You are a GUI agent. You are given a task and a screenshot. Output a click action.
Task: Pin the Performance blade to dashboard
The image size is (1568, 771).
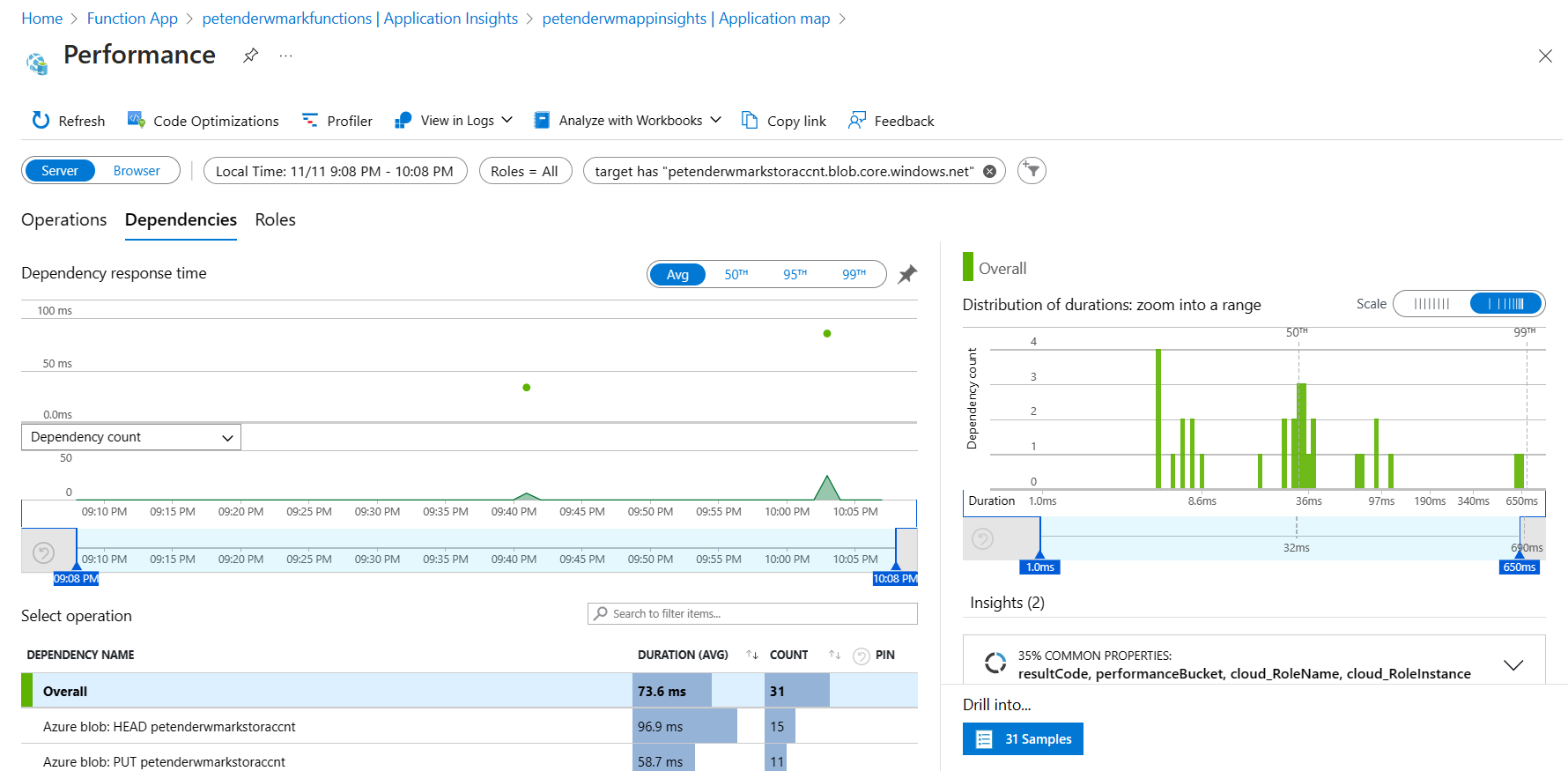pyautogui.click(x=251, y=56)
